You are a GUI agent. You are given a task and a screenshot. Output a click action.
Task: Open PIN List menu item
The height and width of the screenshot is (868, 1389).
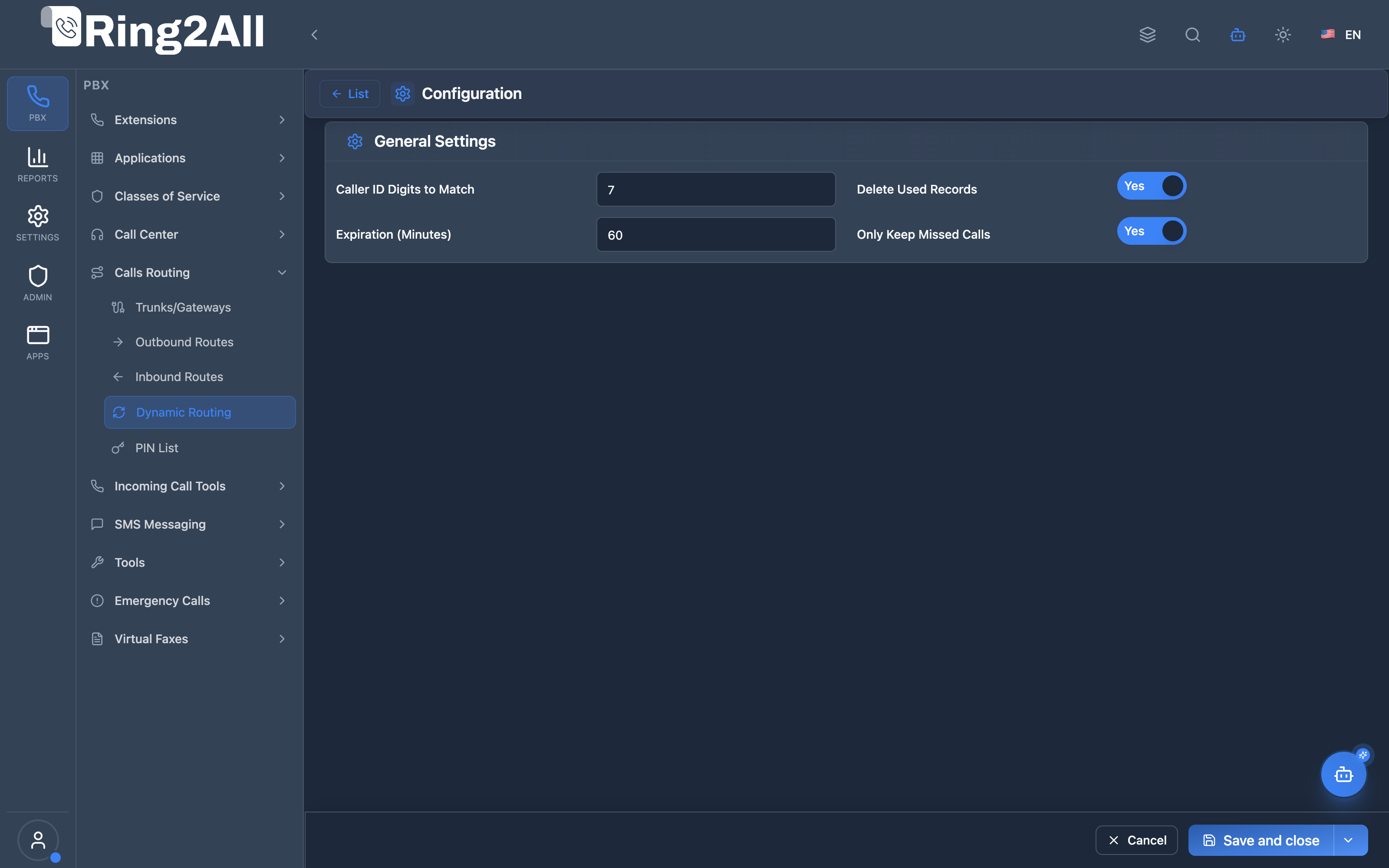[200, 448]
